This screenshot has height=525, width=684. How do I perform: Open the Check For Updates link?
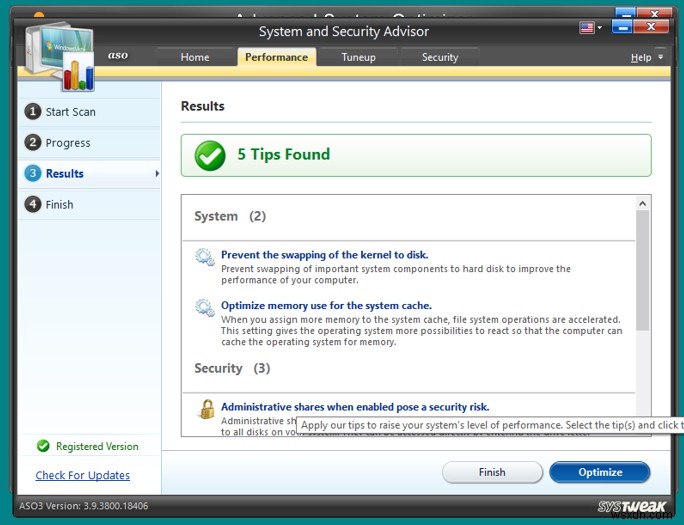tap(83, 475)
